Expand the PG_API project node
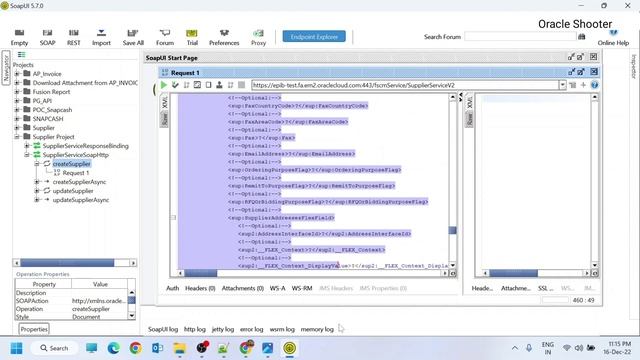The image size is (640, 360). tap(17, 101)
